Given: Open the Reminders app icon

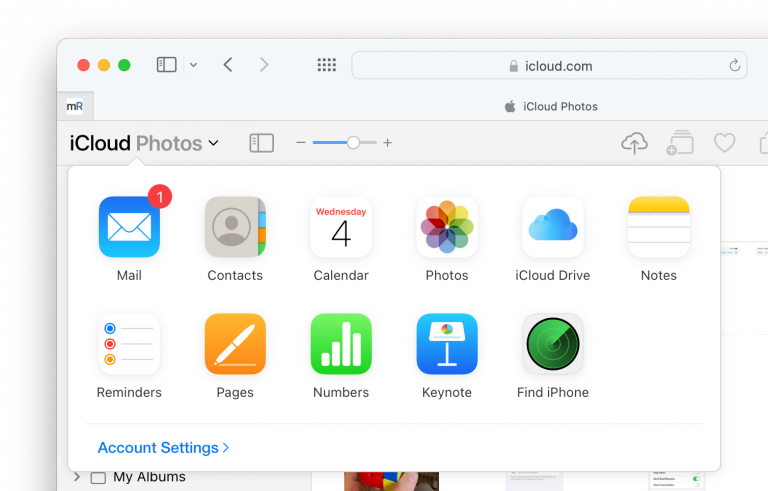Looking at the screenshot, I should [129, 344].
